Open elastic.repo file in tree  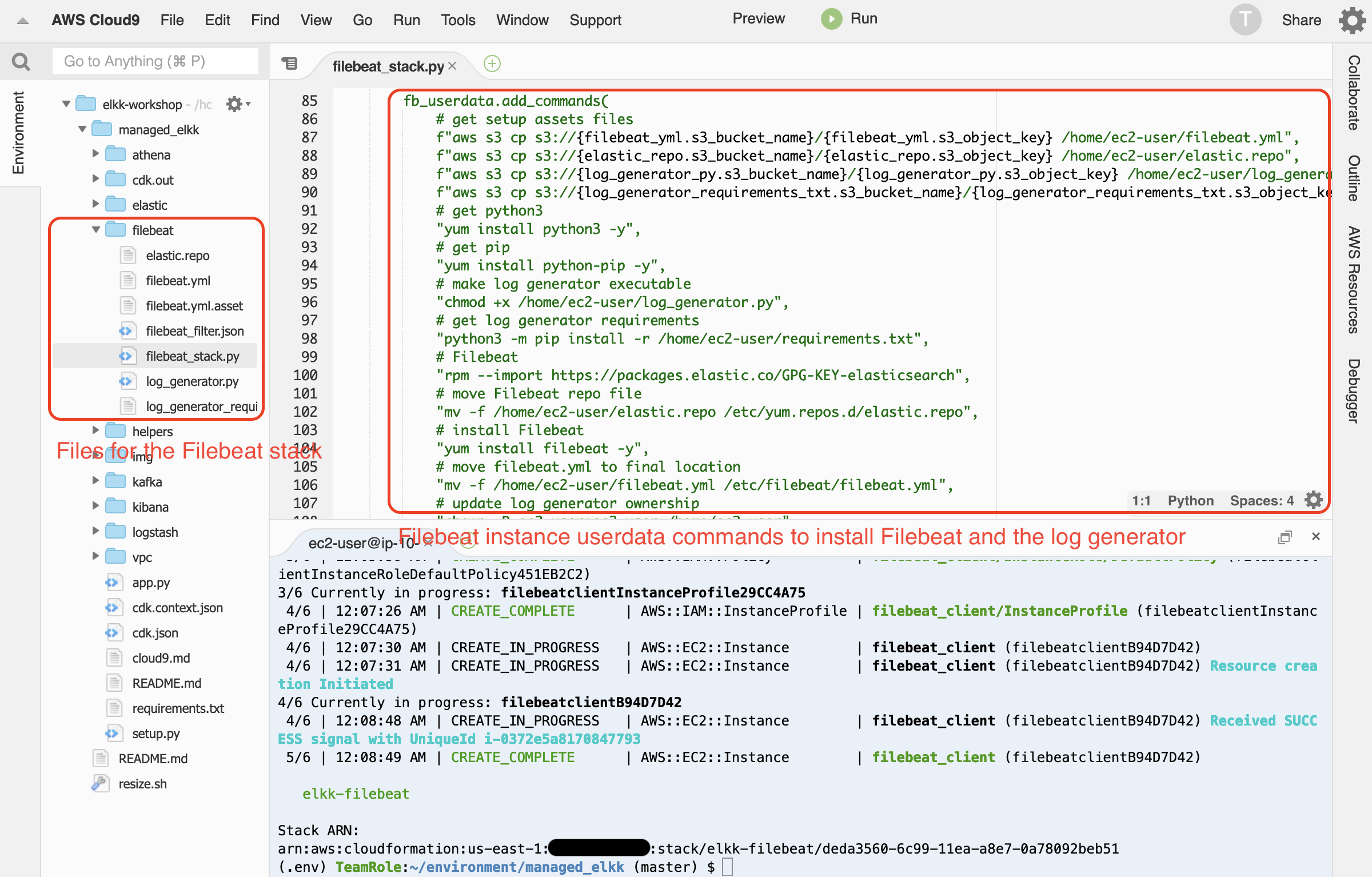coord(177,256)
